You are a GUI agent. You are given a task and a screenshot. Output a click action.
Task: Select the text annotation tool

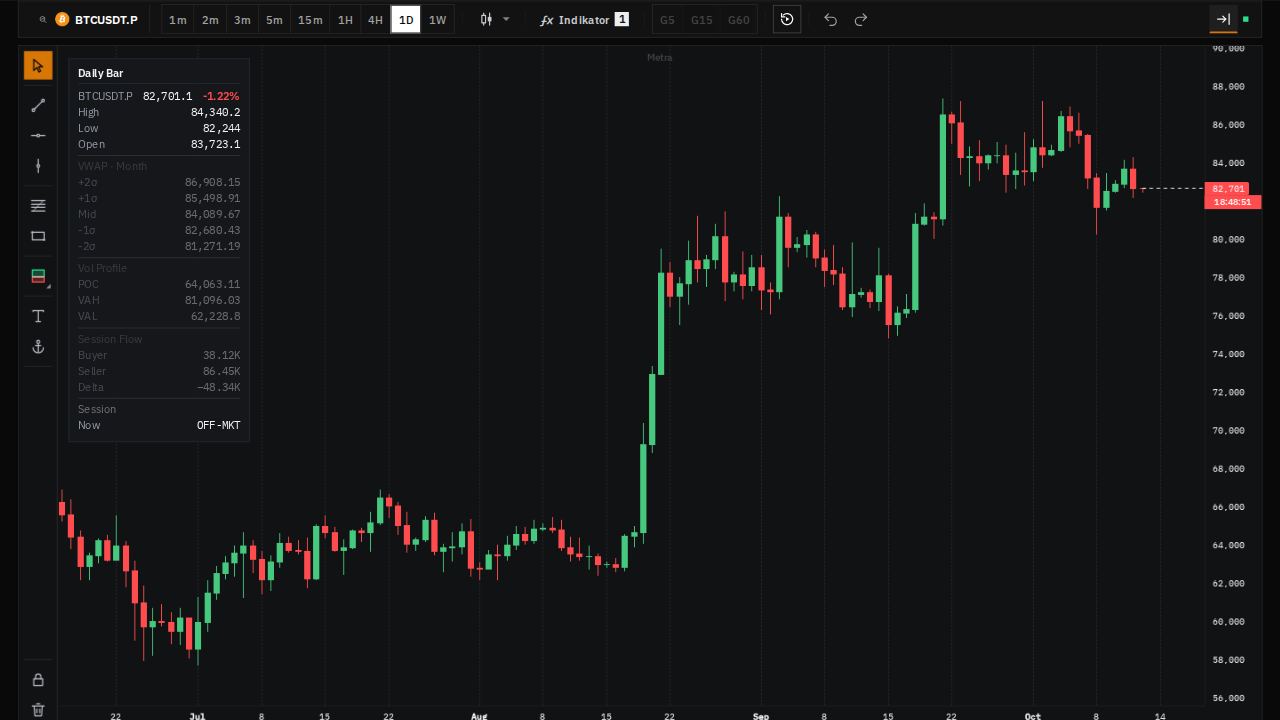point(38,316)
